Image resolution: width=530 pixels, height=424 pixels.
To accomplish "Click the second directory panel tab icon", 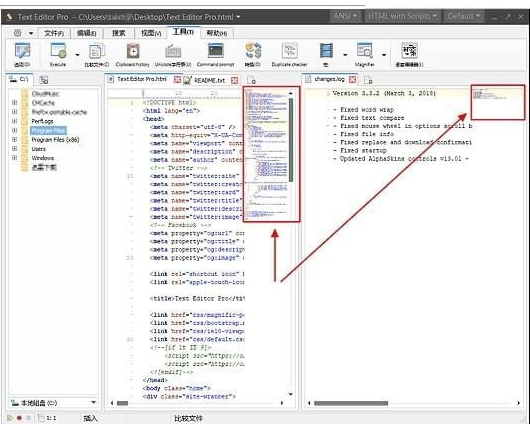I will click(x=44, y=80).
